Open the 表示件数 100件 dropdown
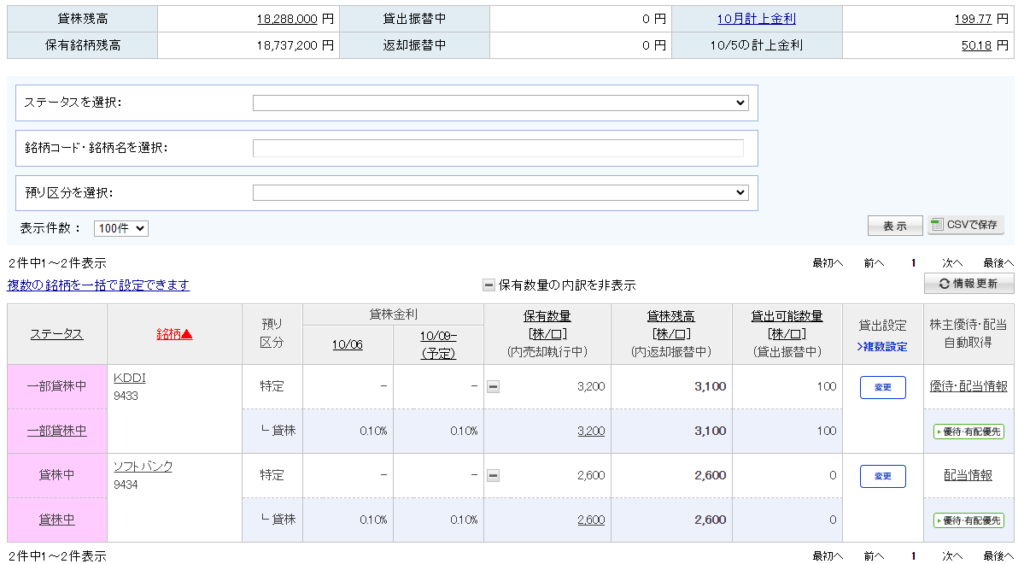 (x=121, y=229)
